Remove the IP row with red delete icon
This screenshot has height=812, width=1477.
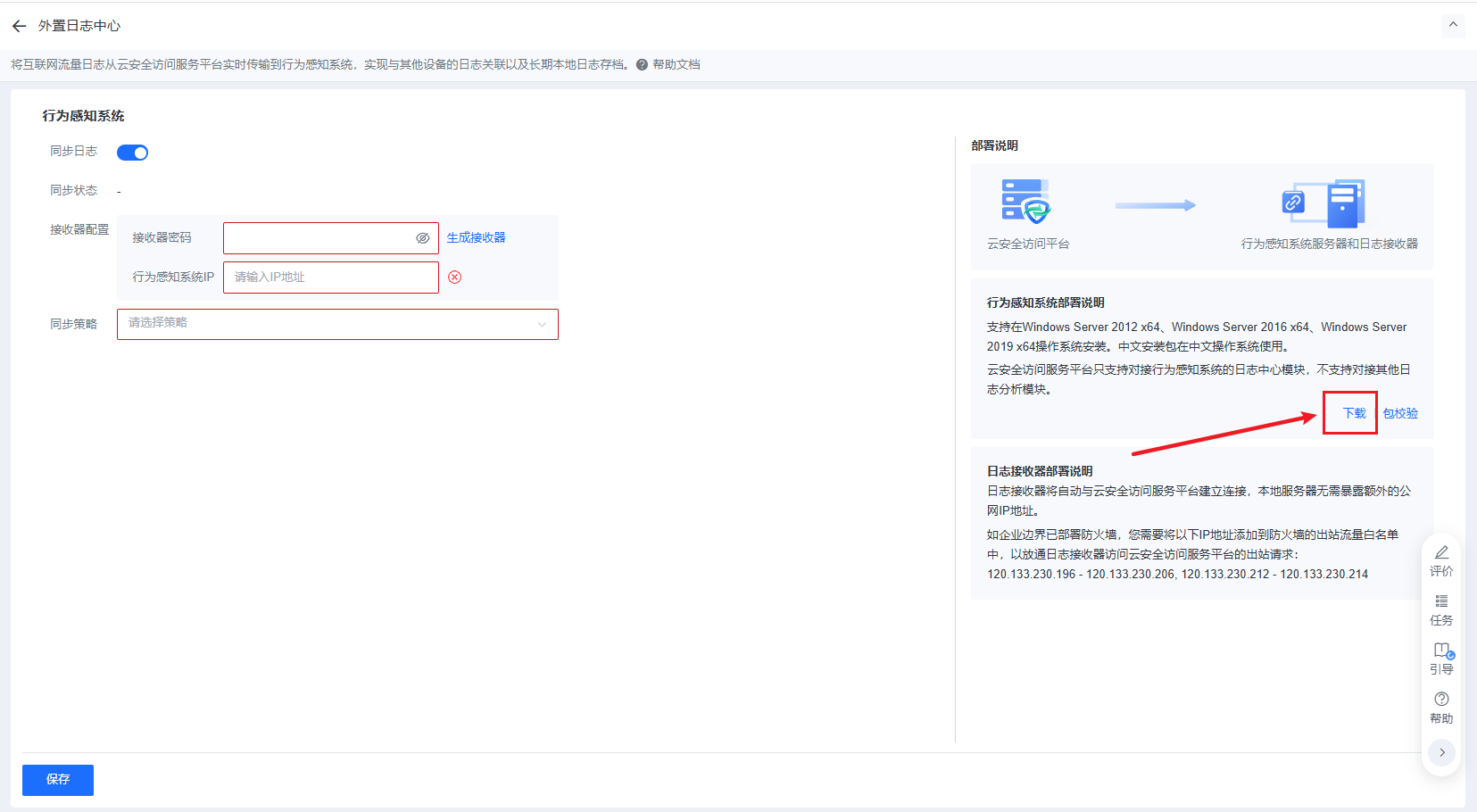pos(455,278)
